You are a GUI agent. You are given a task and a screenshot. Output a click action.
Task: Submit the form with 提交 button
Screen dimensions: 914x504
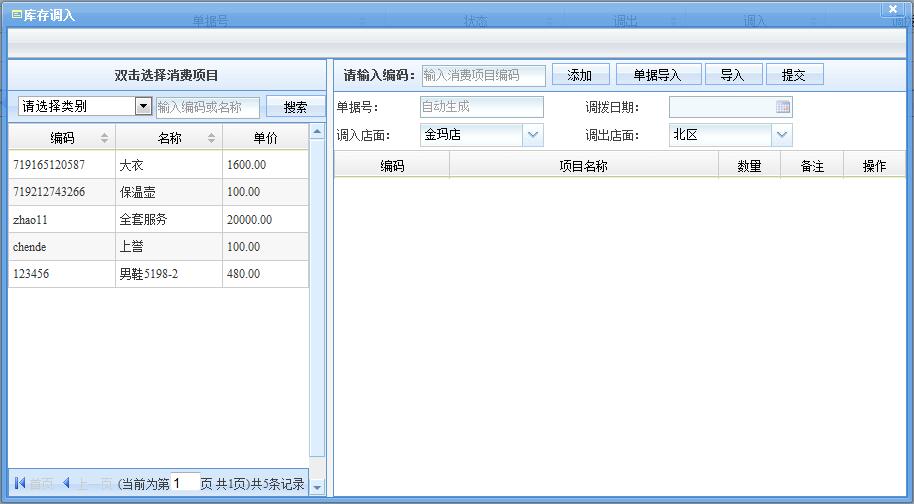coord(794,75)
